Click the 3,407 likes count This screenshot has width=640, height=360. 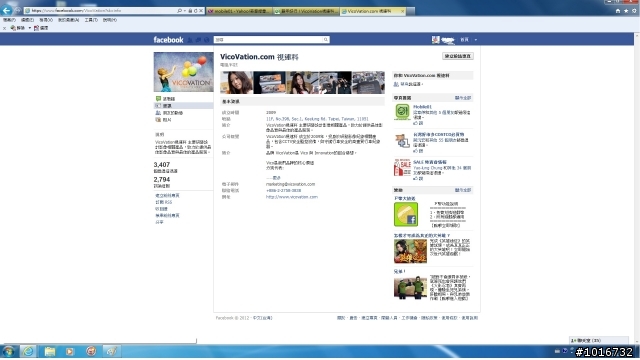pyautogui.click(x=162, y=164)
